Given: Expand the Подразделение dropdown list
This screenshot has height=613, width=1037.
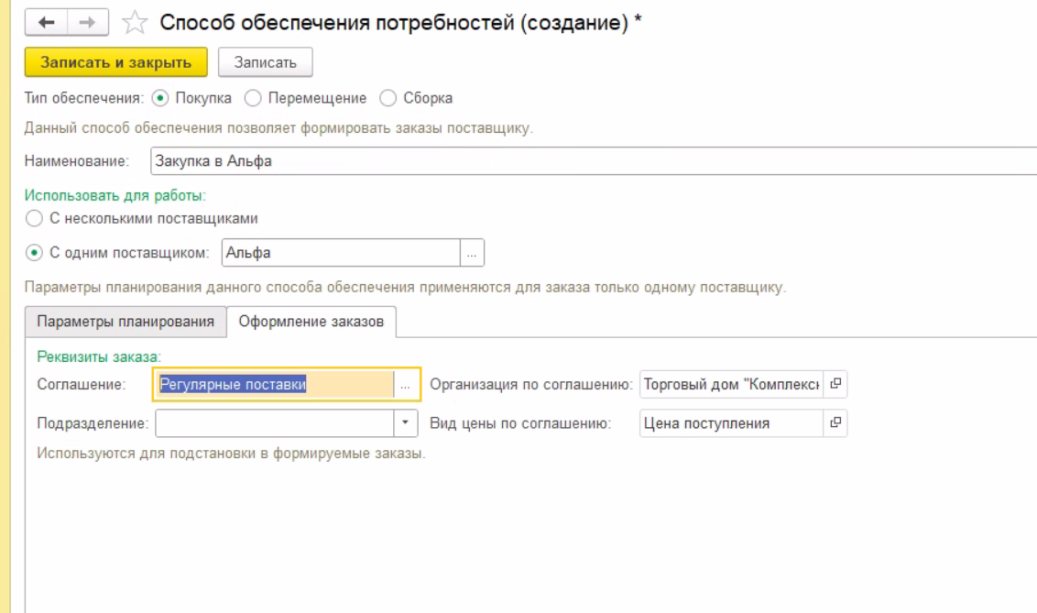Looking at the screenshot, I should (x=404, y=423).
